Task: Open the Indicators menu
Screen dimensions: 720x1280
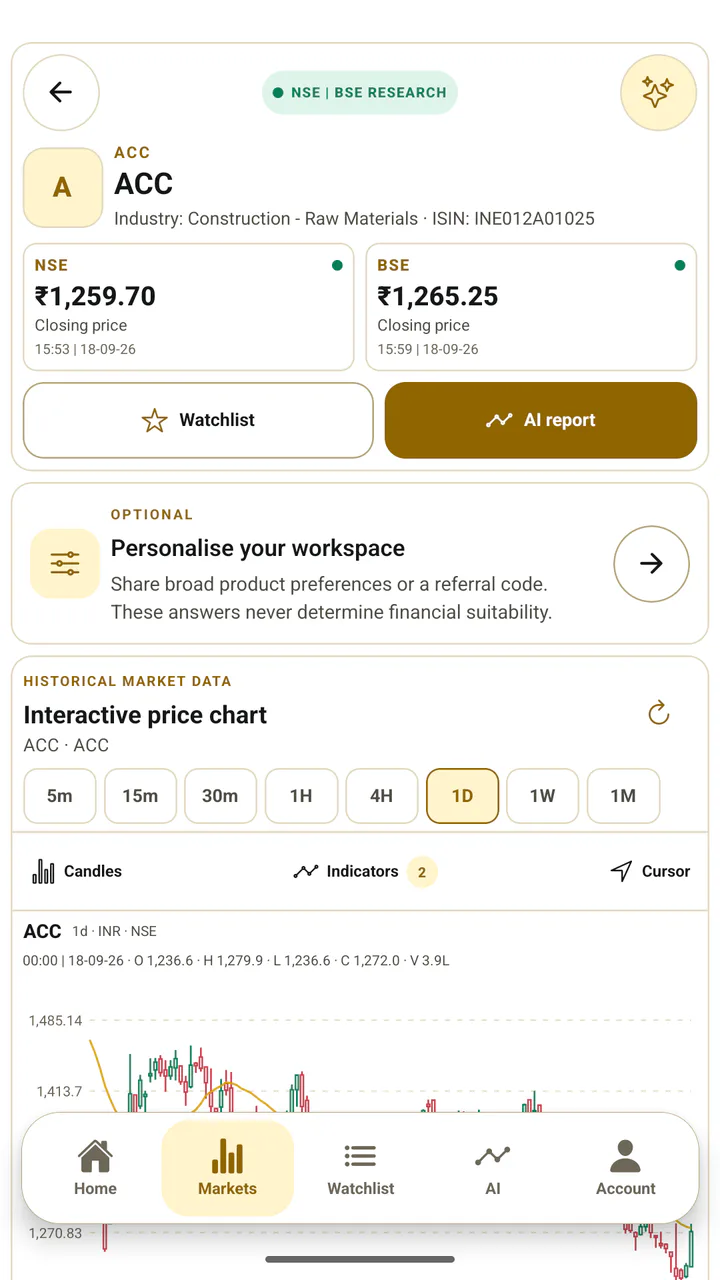Action: coord(364,871)
